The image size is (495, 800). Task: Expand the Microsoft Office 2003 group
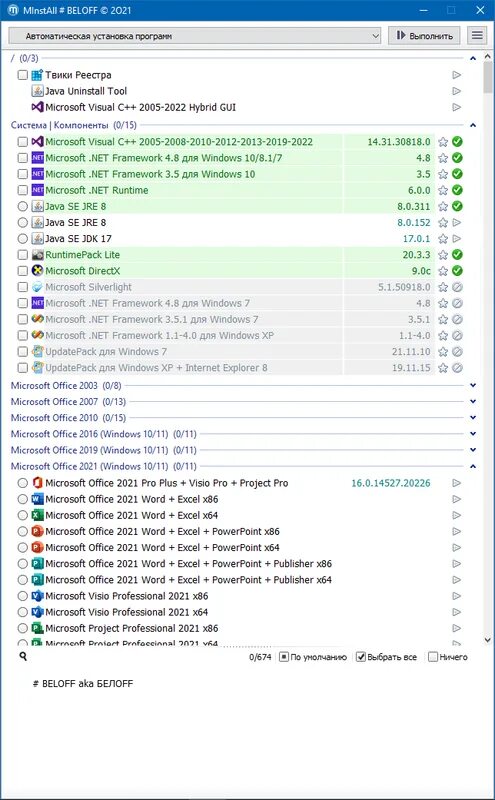coord(473,385)
